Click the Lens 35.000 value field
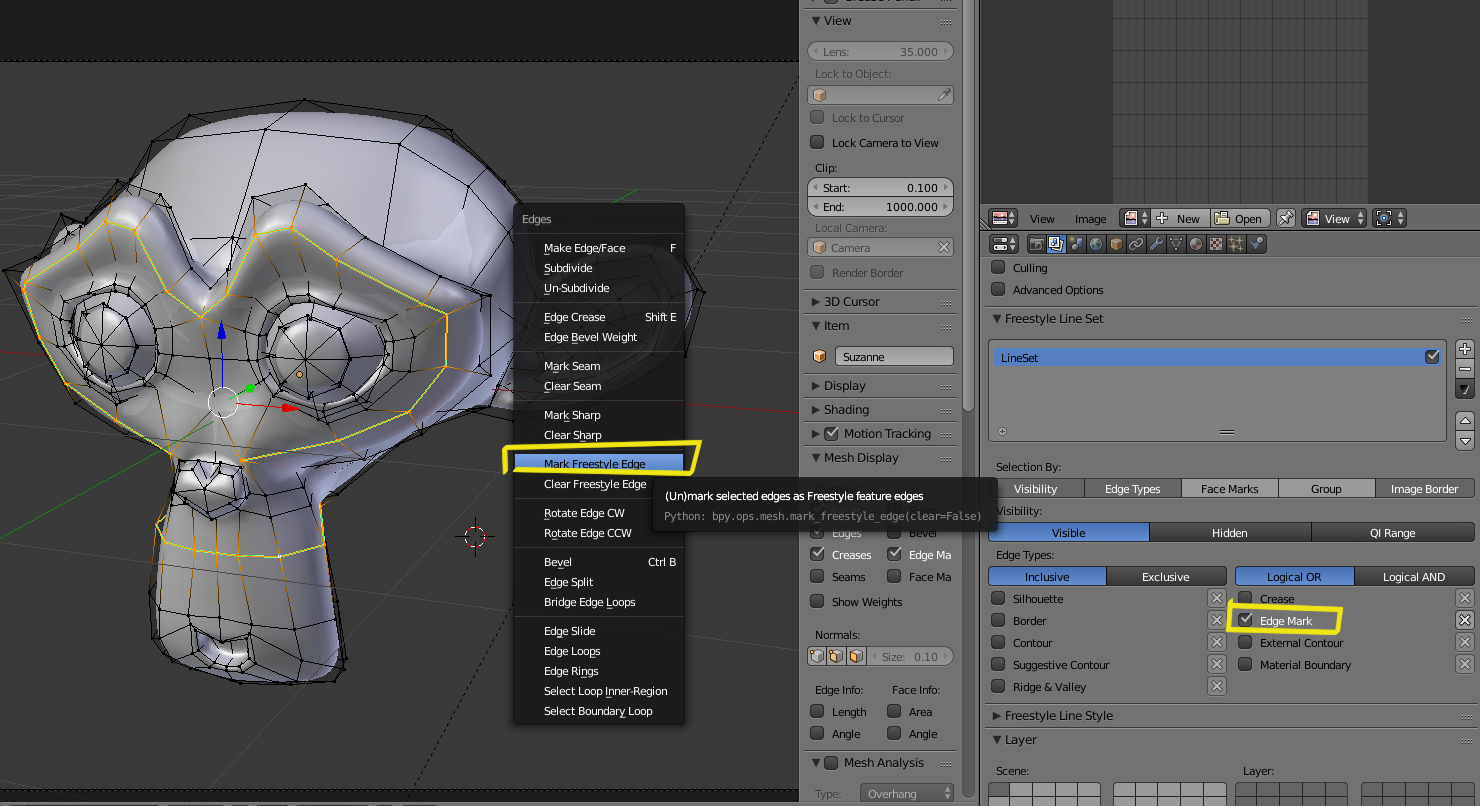1480x806 pixels. point(880,52)
